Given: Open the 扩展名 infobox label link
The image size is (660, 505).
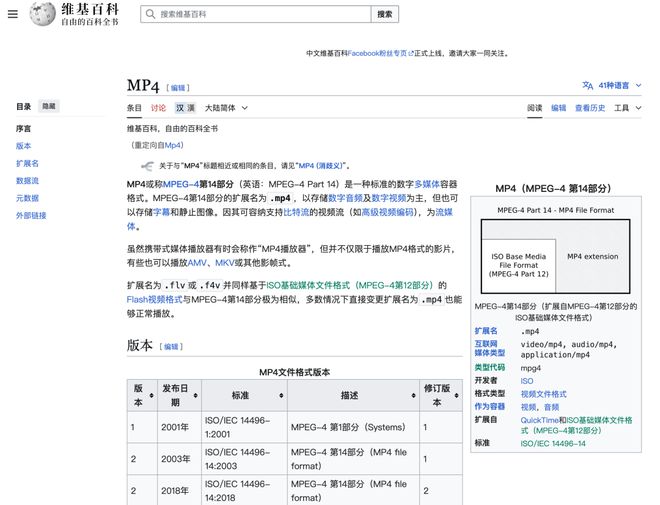Looking at the screenshot, I should [x=486, y=331].
